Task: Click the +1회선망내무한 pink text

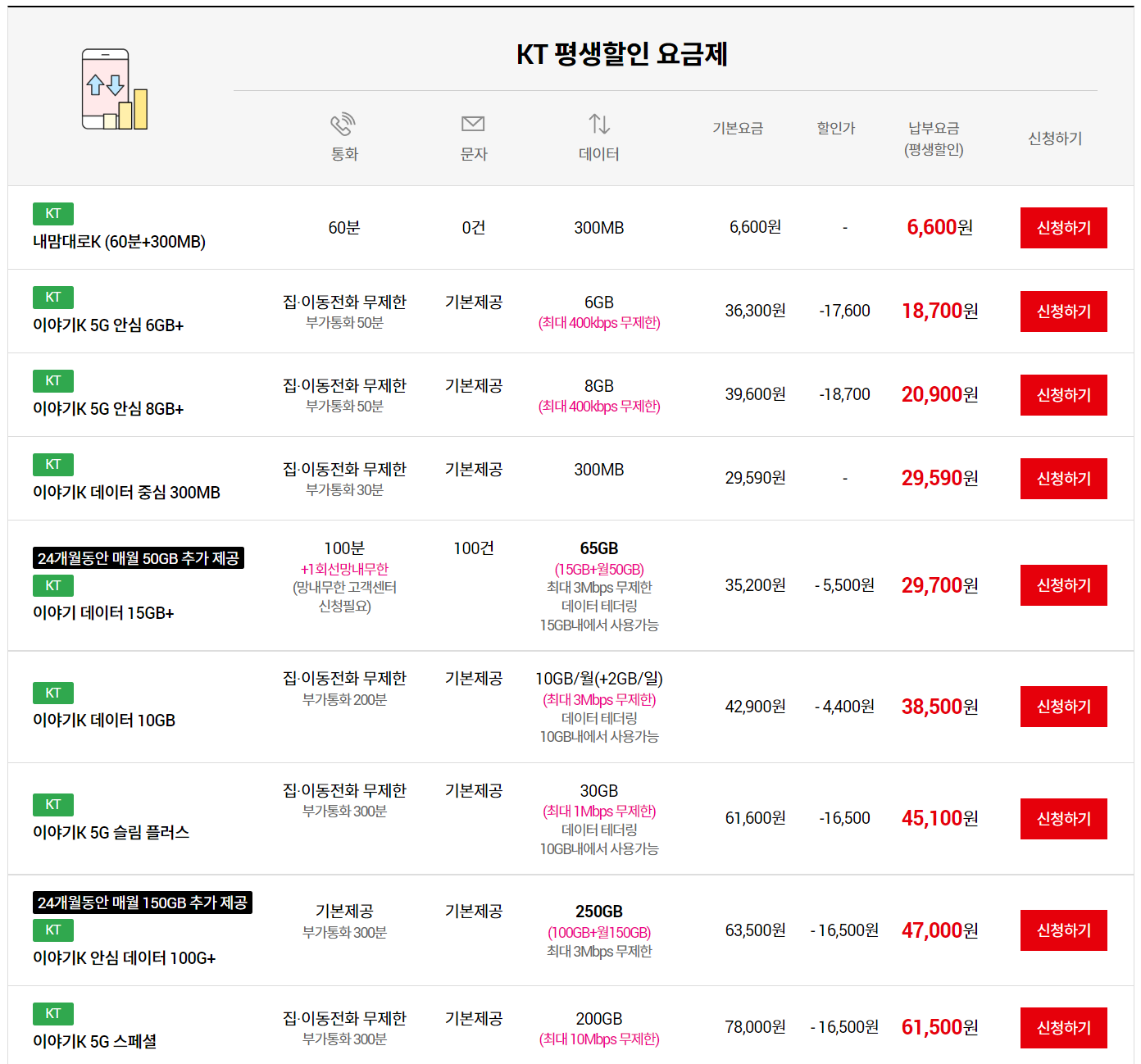Action: (x=344, y=569)
